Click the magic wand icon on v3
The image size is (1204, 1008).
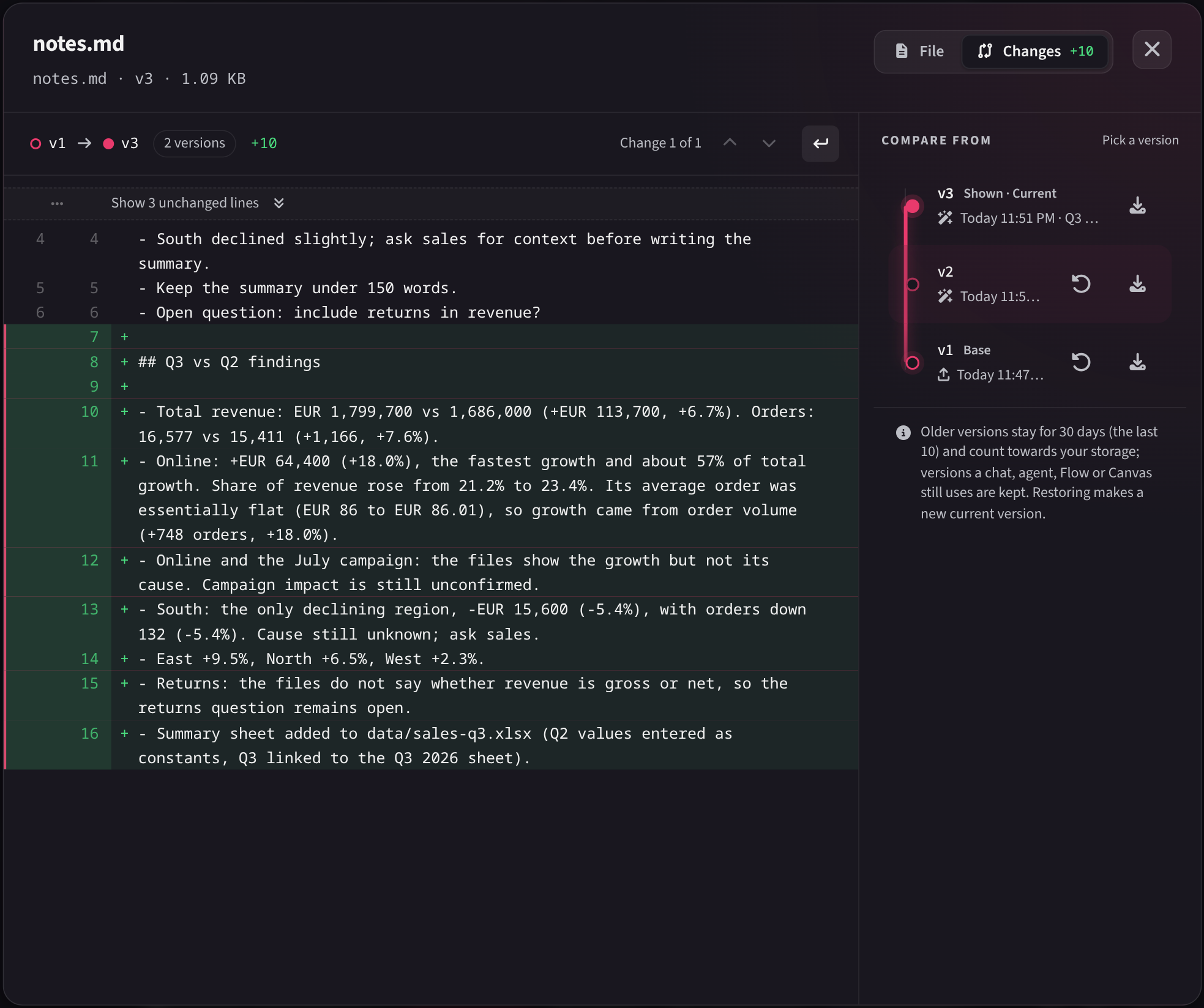coord(945,218)
